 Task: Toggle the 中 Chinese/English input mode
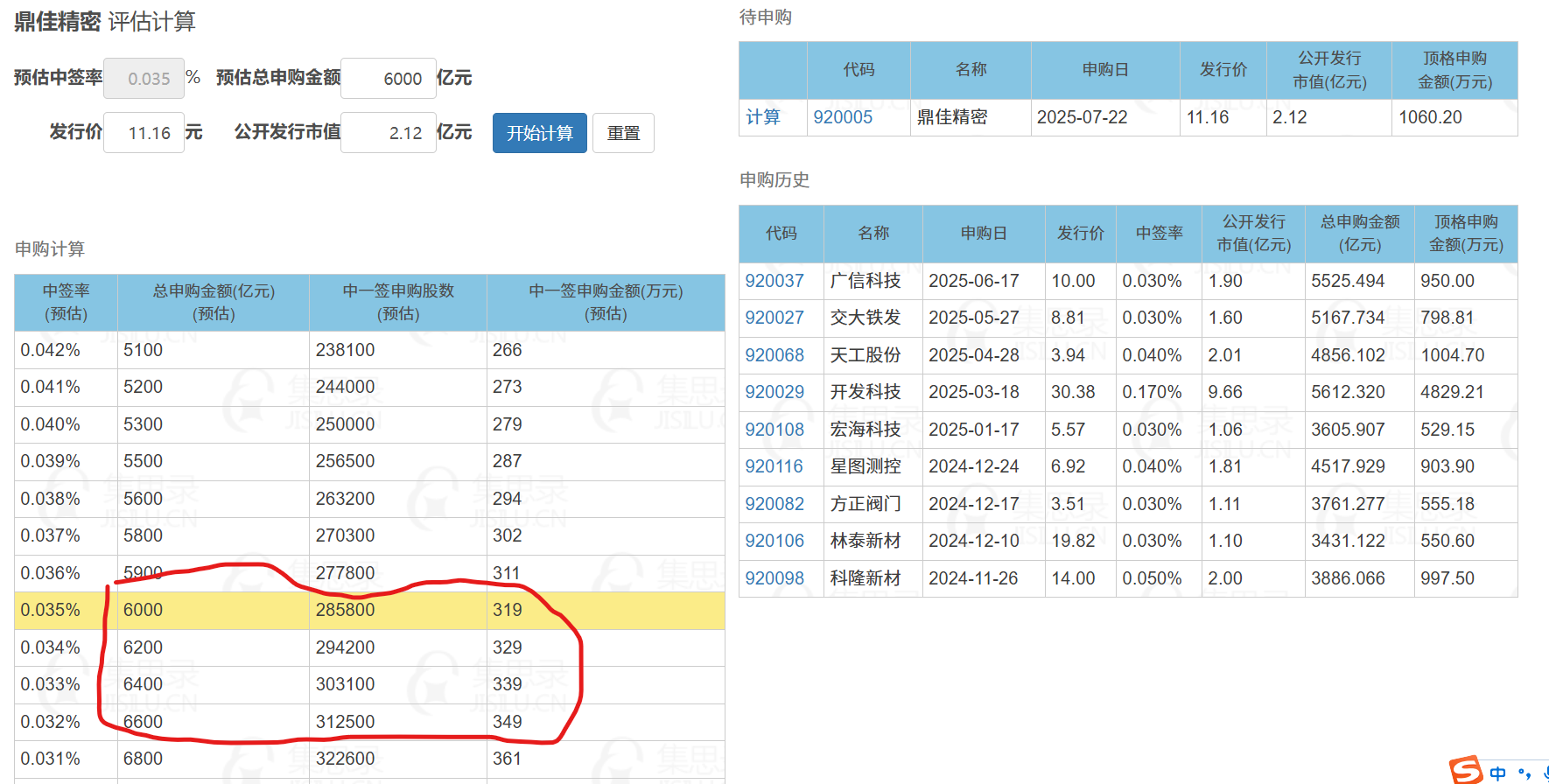pyautogui.click(x=1498, y=773)
